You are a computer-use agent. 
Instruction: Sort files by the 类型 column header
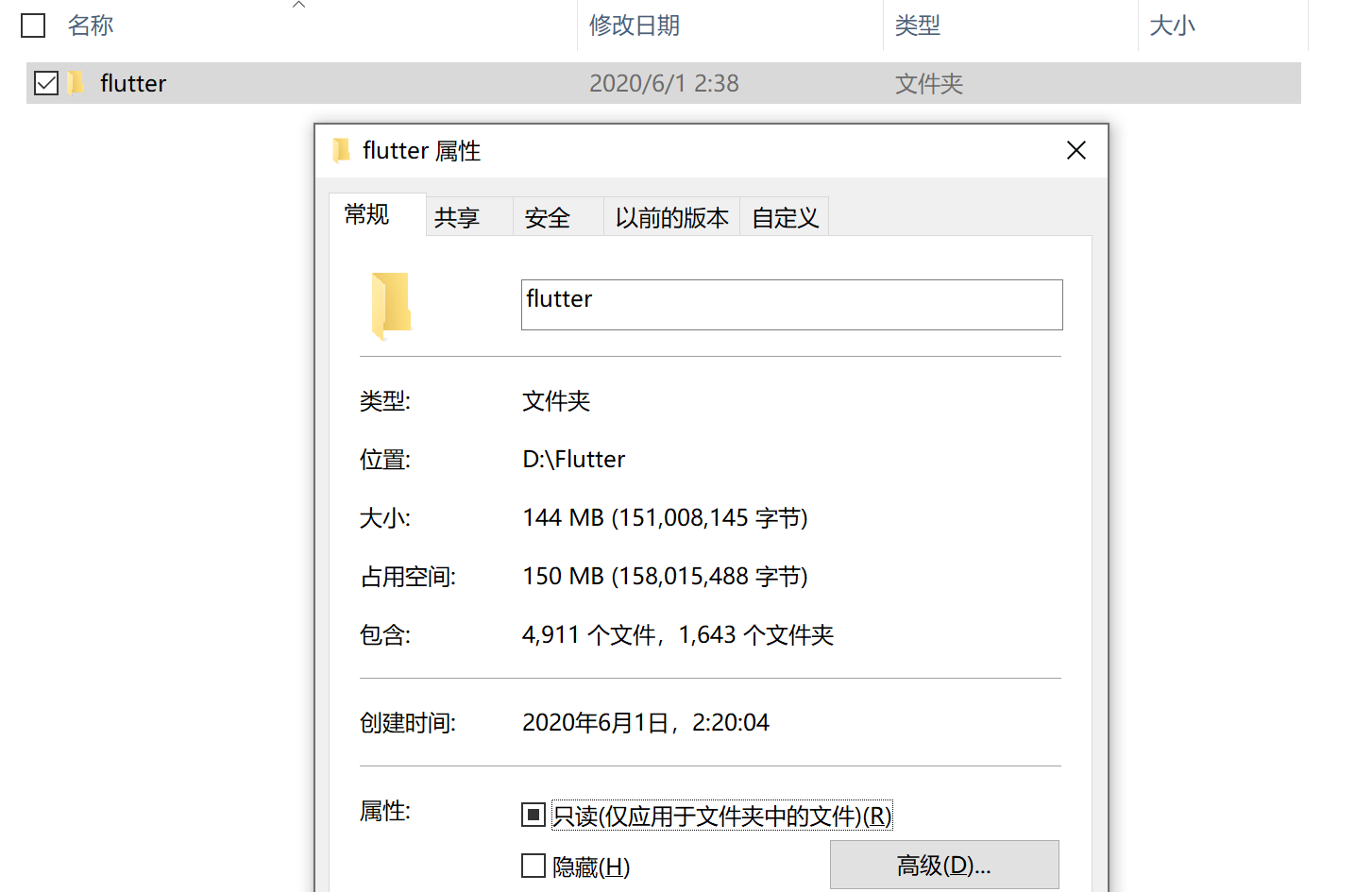(918, 25)
